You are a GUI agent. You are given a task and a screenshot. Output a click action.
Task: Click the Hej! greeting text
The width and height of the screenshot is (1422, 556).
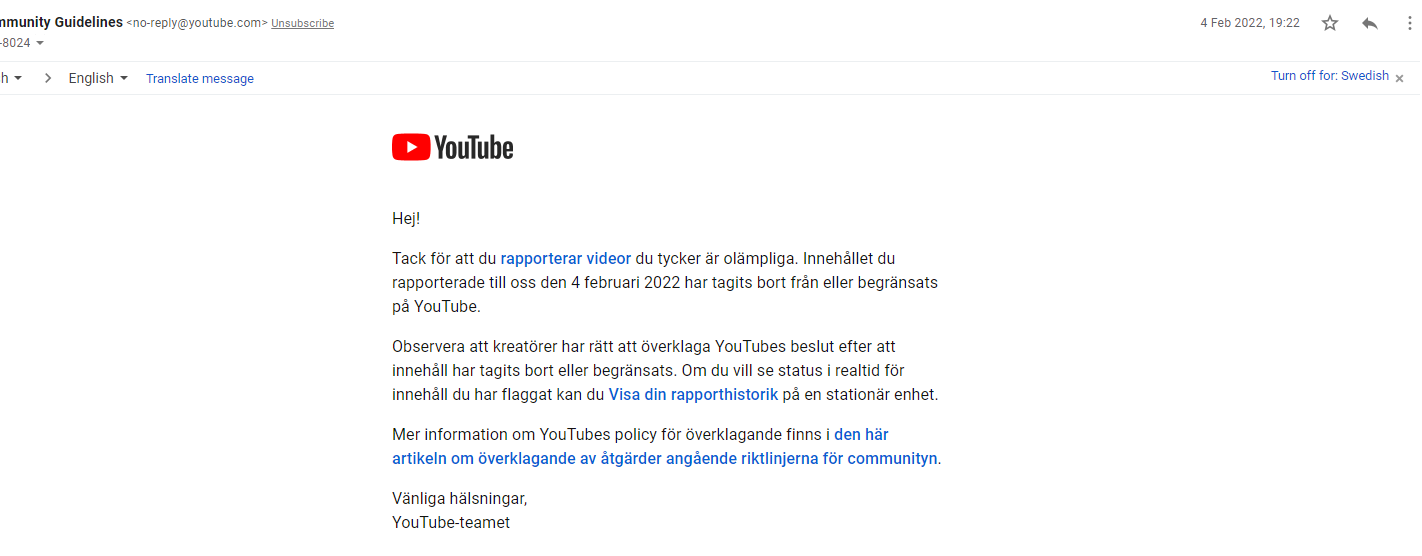407,218
